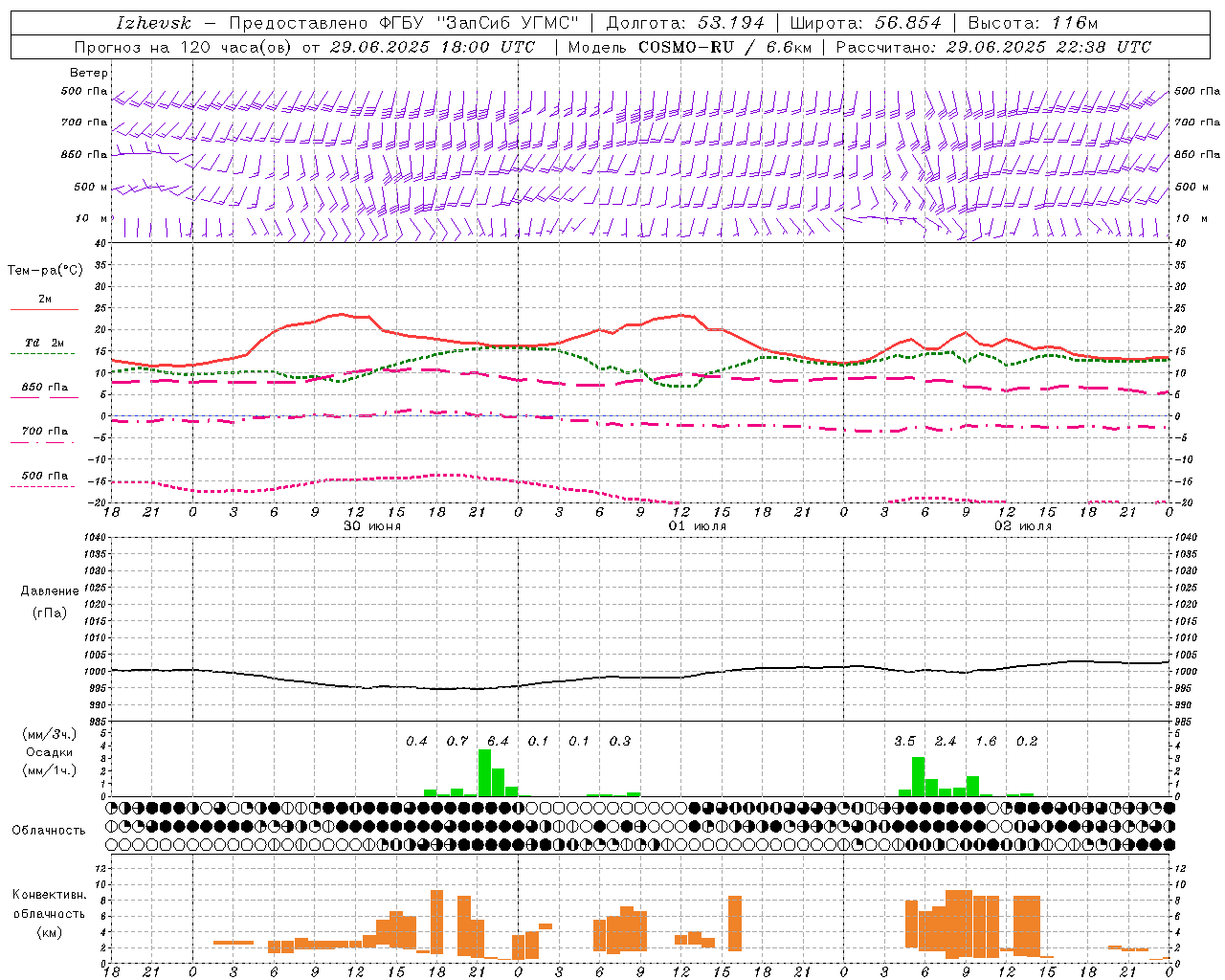Click the Td 2м dew point legend entry
This screenshot has height=980, width=1225.
pos(45,343)
